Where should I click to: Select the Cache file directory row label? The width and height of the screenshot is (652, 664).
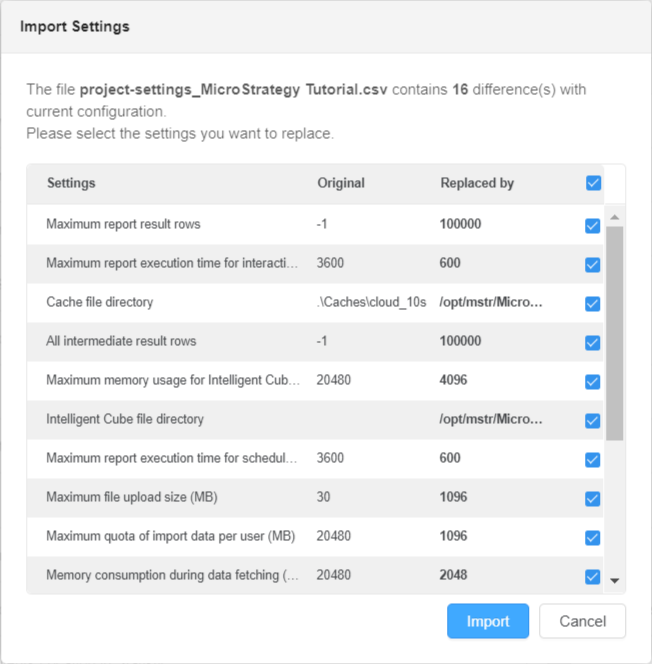pos(100,302)
